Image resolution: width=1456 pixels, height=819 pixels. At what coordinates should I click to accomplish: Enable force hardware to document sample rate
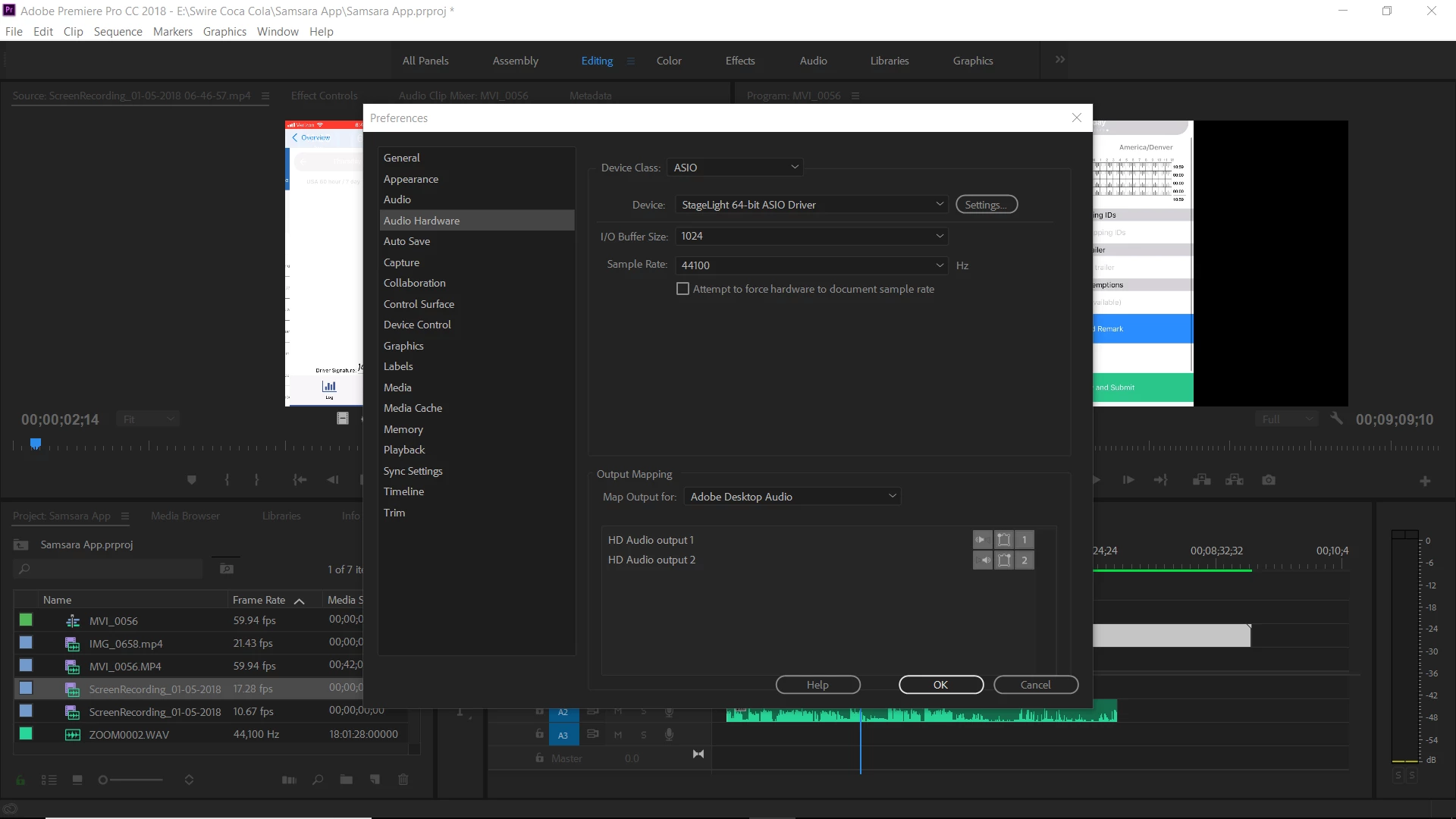pos(682,289)
